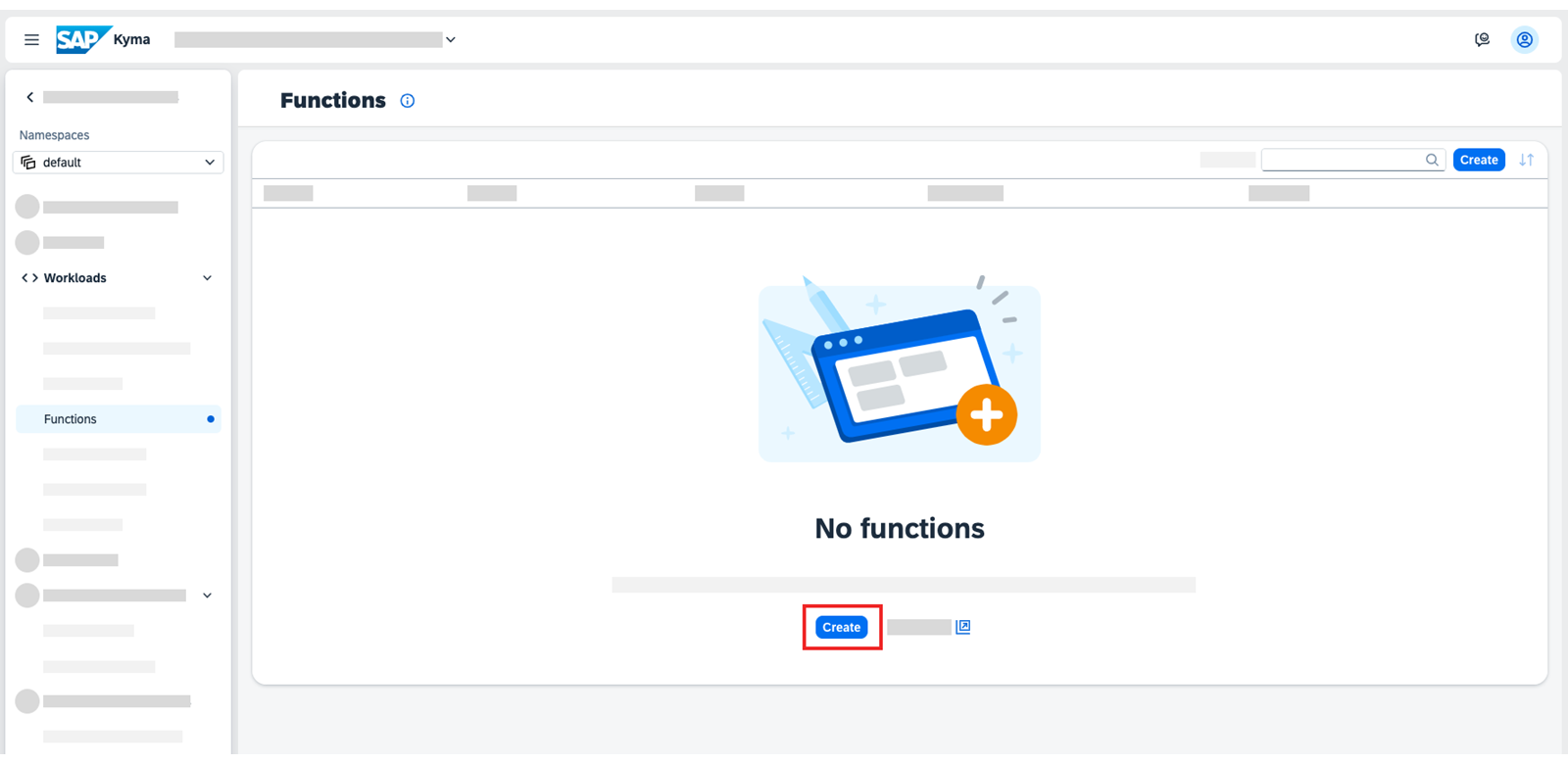Collapse the Workloads section chevron
The image size is (1568, 764).
(207, 278)
